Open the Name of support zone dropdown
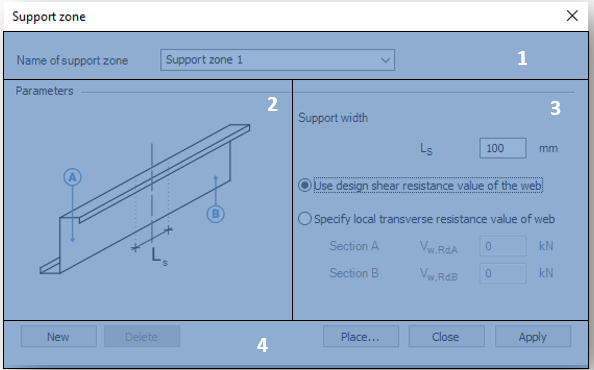This screenshot has height=370, width=594. tap(277, 60)
